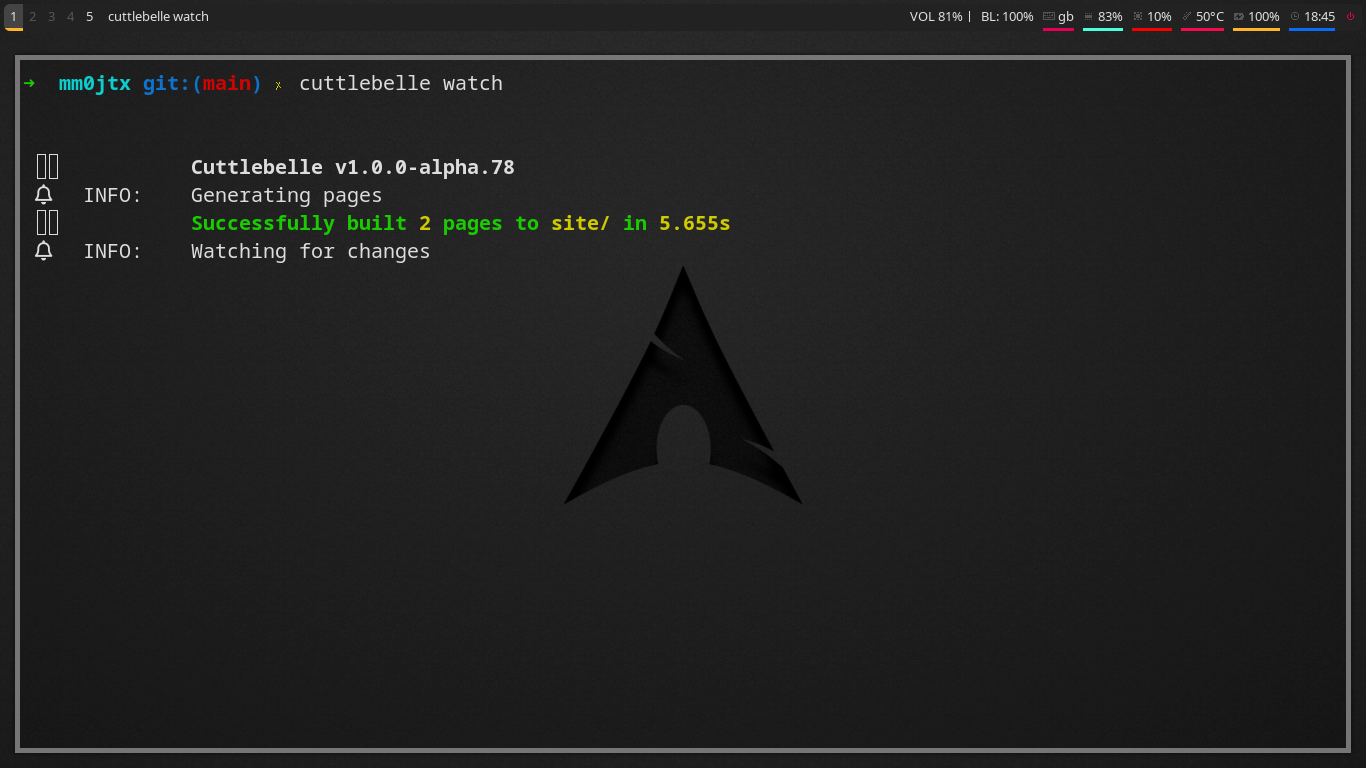Click the red power icon in the top bar
Viewport: 1366px width, 768px height.
click(x=1350, y=16)
